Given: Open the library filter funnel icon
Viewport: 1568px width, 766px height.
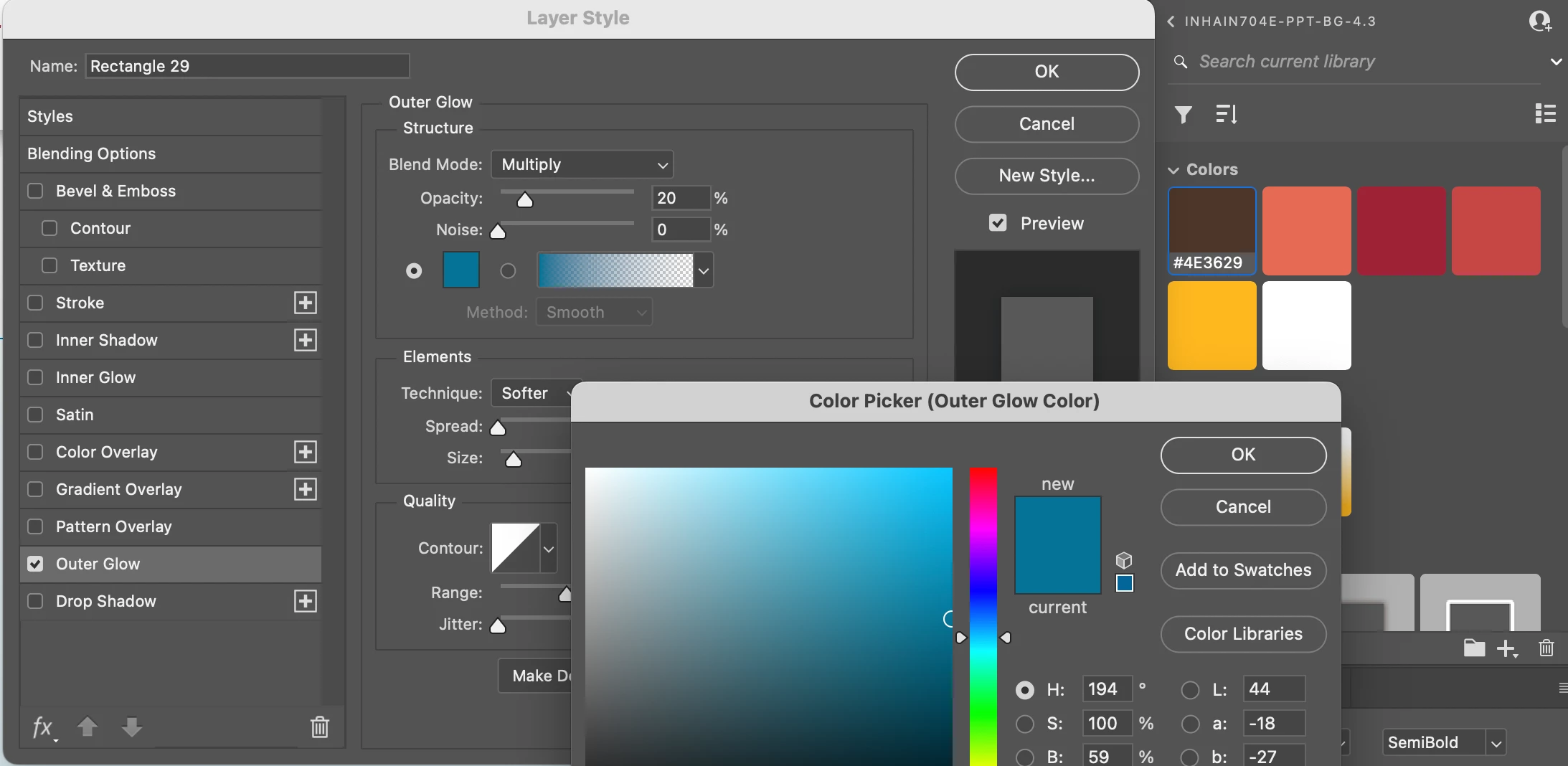Looking at the screenshot, I should pyautogui.click(x=1184, y=114).
